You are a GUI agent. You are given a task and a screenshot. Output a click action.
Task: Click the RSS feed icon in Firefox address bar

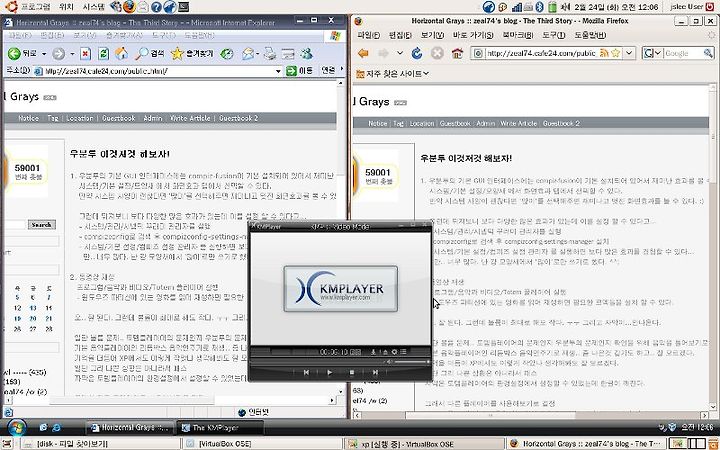(x=604, y=53)
